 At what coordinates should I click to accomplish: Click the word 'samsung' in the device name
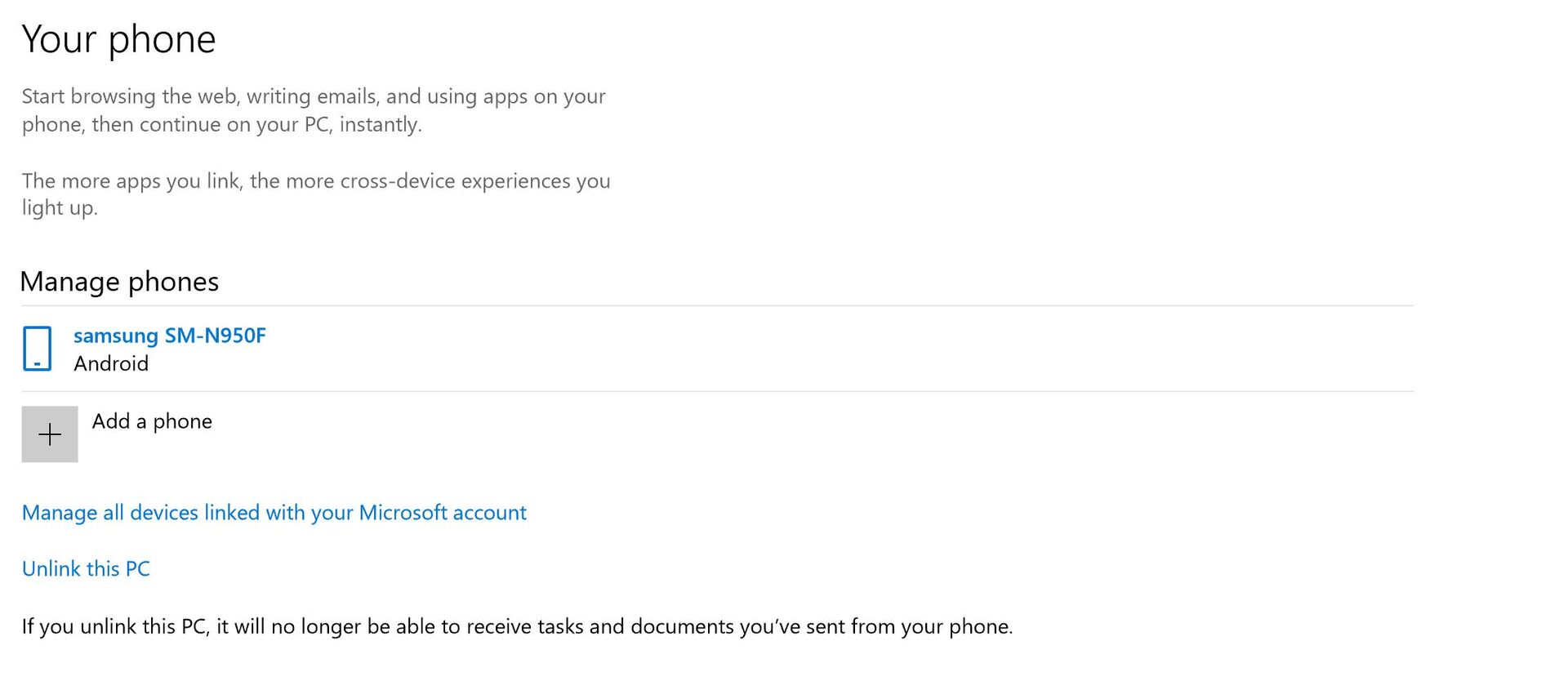(x=116, y=336)
